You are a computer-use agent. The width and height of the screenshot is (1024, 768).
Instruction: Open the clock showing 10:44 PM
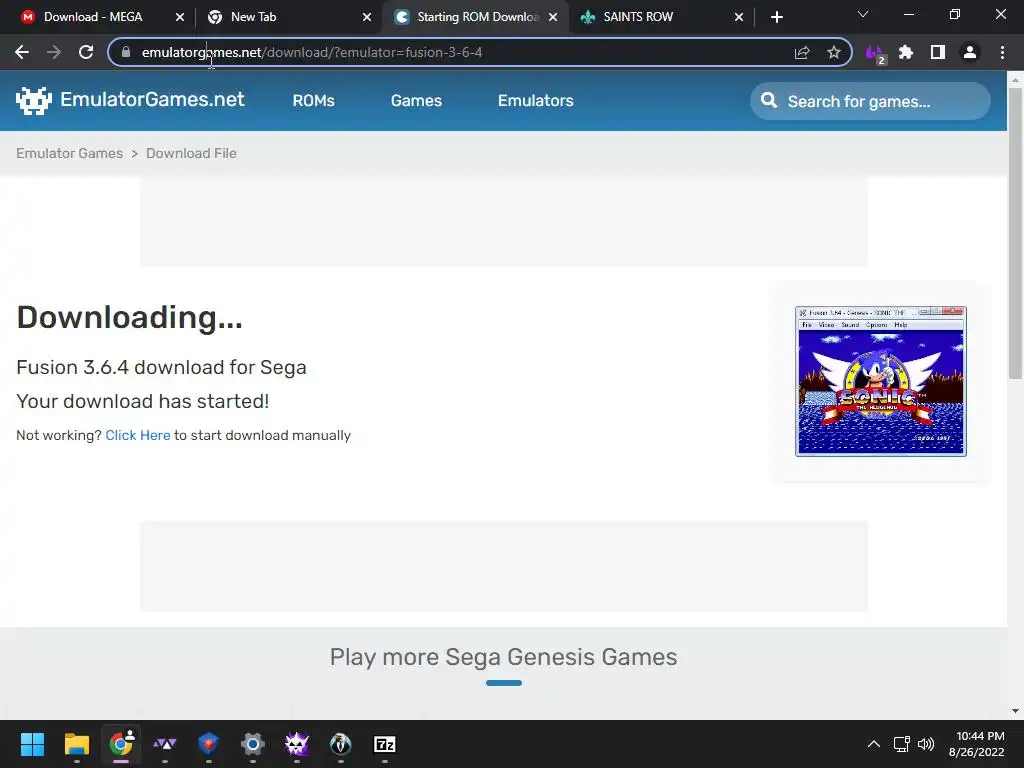coord(977,744)
